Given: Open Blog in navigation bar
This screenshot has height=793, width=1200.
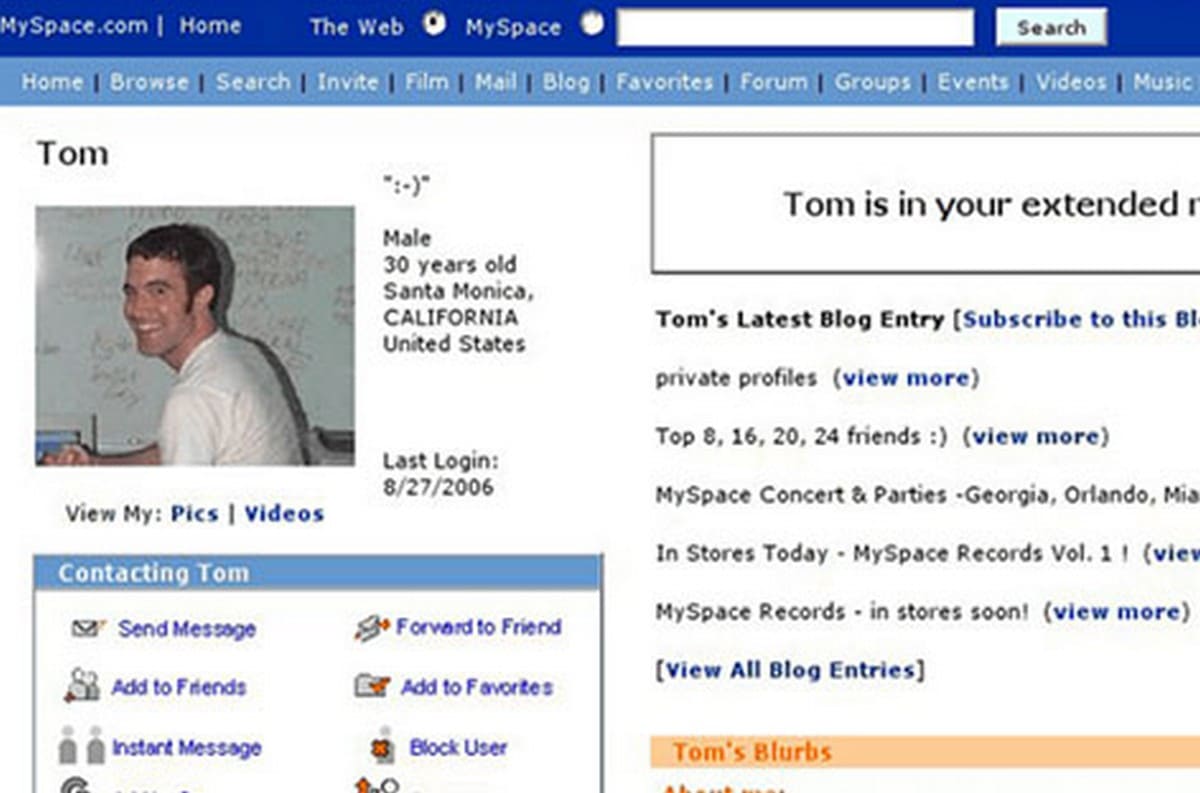Looking at the screenshot, I should 566,82.
